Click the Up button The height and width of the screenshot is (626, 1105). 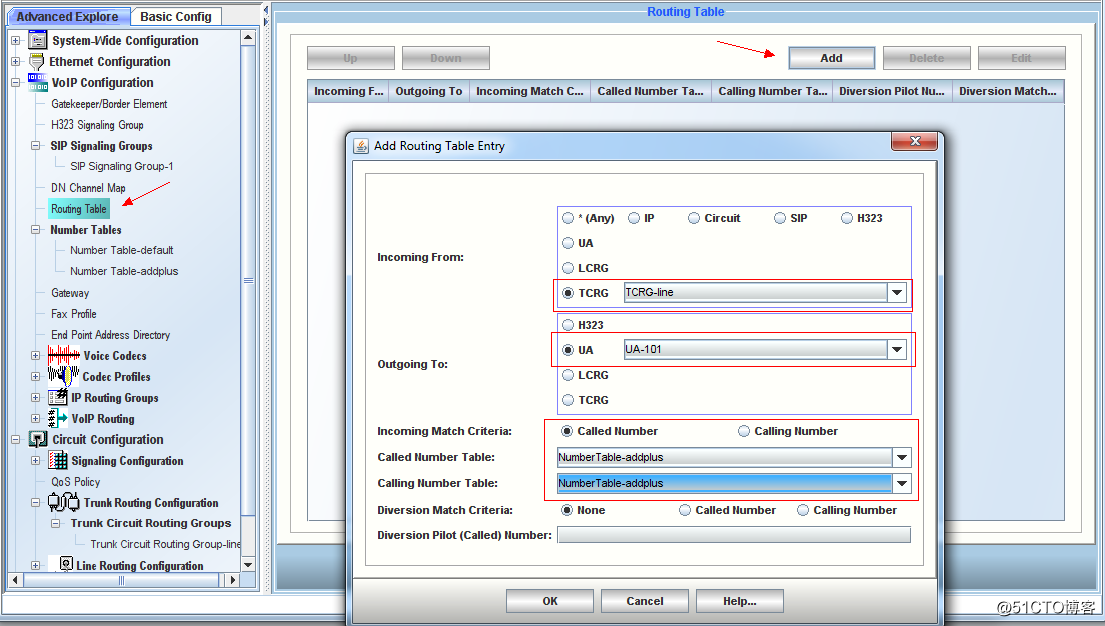350,58
